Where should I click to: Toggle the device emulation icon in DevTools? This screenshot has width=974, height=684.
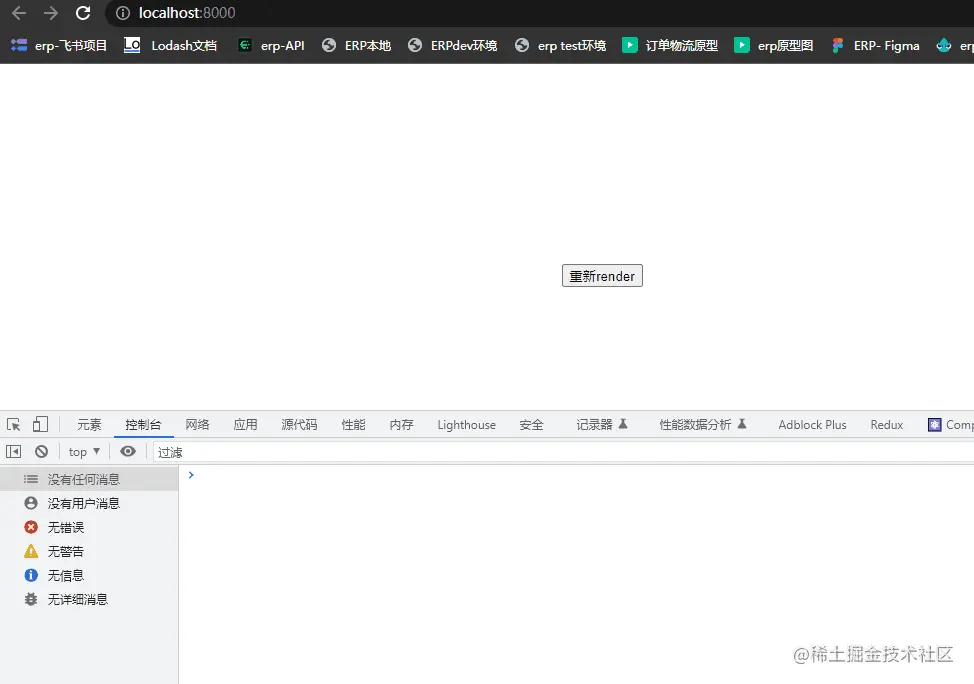40,423
